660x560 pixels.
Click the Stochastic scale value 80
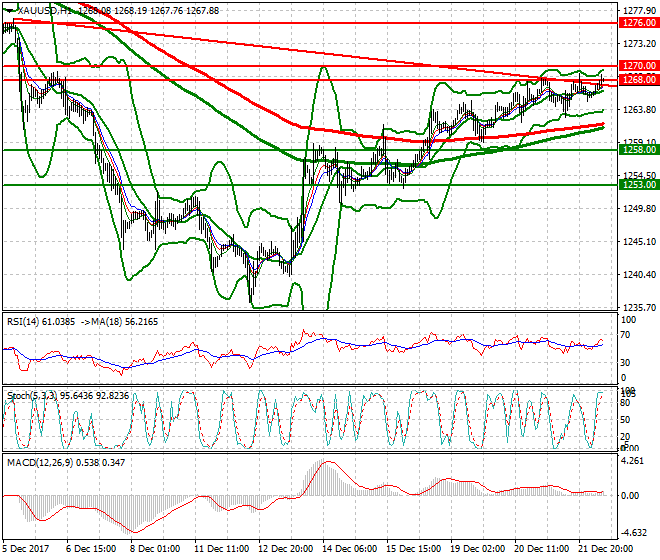pos(625,403)
